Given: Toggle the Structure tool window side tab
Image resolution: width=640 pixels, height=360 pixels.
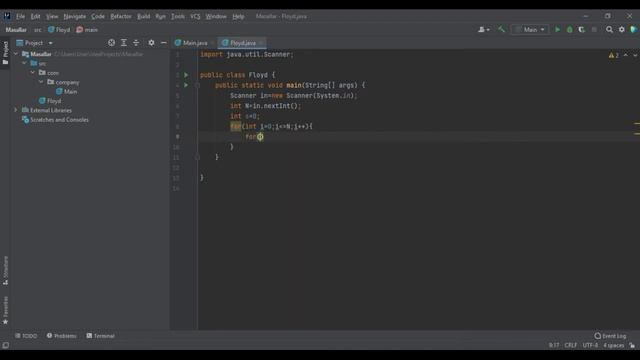Looking at the screenshot, I should tap(5, 271).
